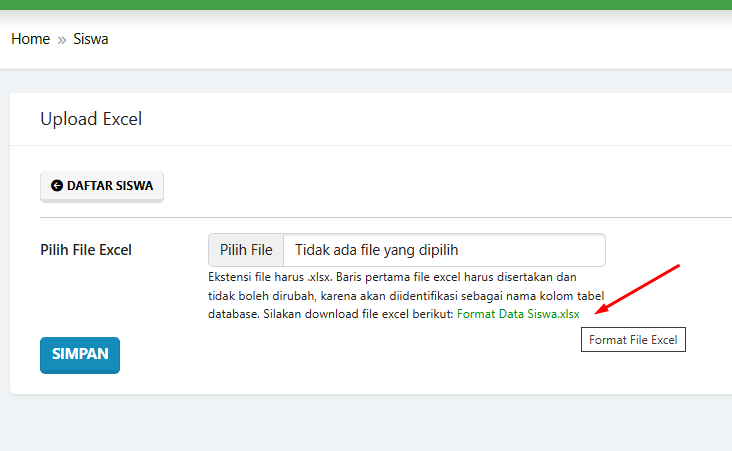
Task: Click the 'Tidak ada file yang dipilih' field
Action: (x=444, y=249)
